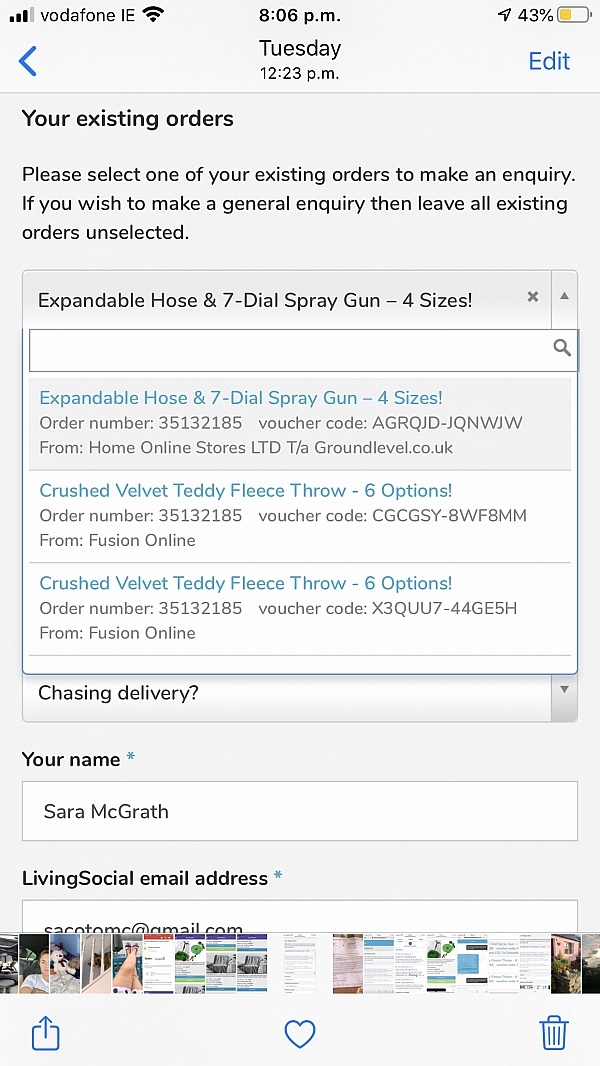Click the Your name field
600x1066 pixels.
pos(300,811)
